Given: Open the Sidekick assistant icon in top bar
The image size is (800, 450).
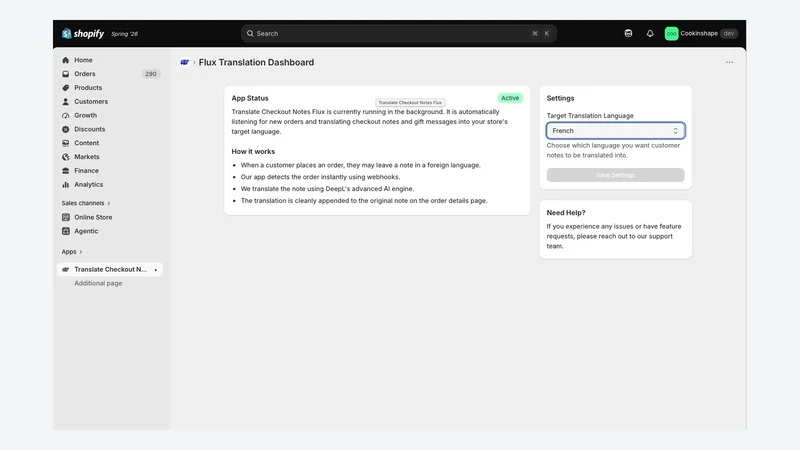Looking at the screenshot, I should tap(628, 33).
